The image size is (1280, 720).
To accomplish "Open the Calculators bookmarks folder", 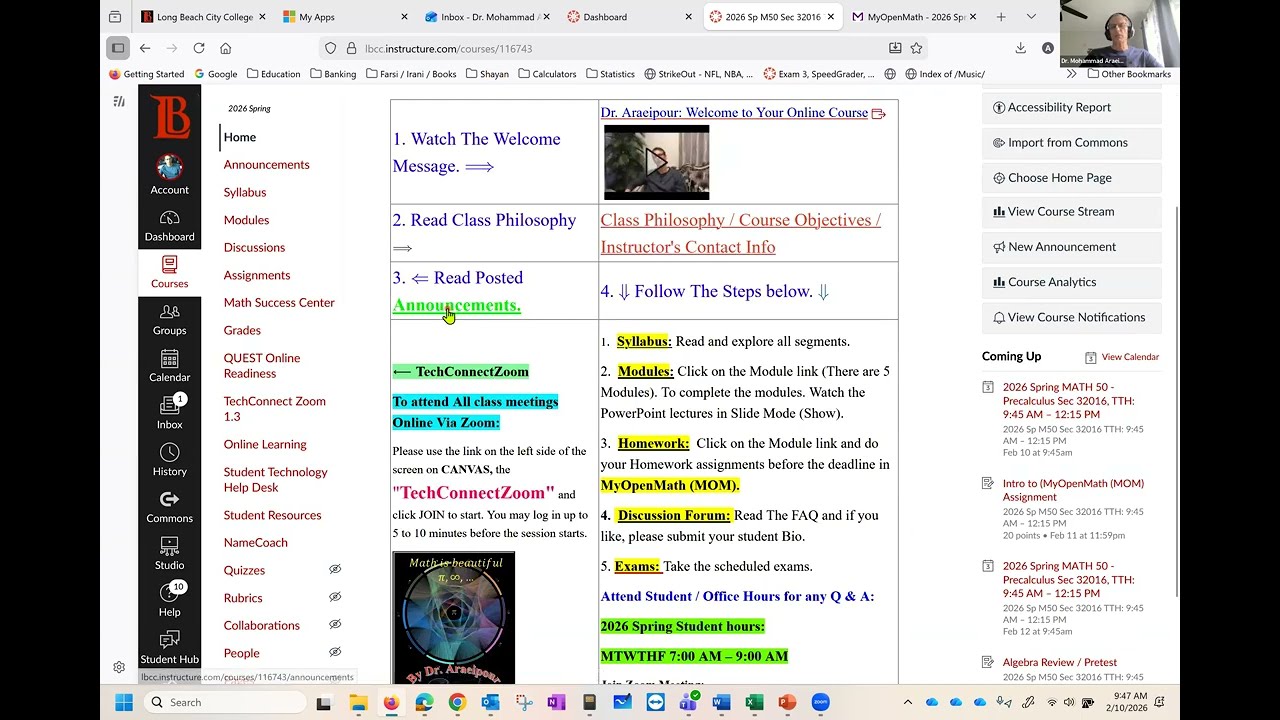I will point(547,74).
